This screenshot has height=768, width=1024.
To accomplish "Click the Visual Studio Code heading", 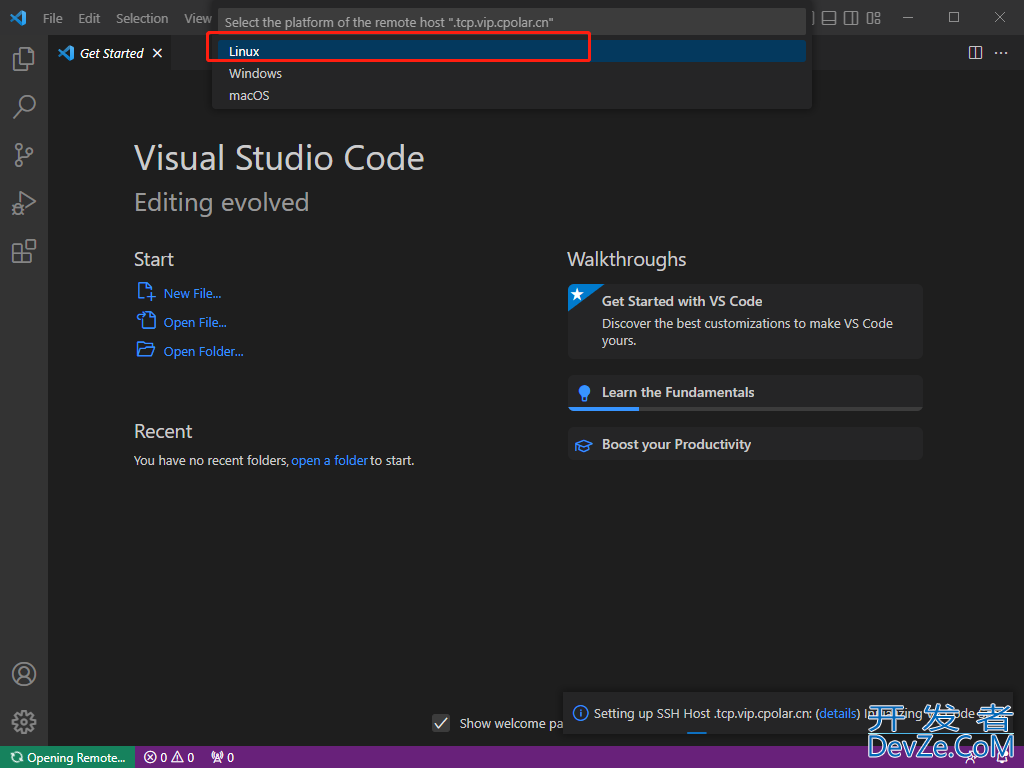I will click(x=279, y=158).
